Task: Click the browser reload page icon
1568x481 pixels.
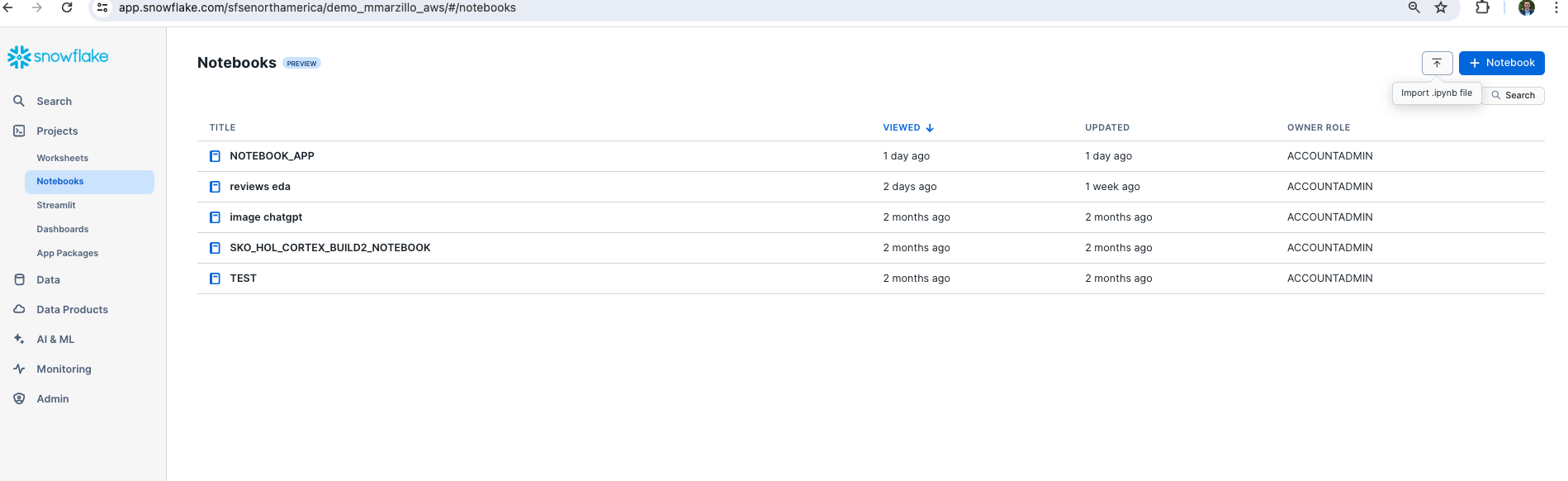Action: click(67, 7)
